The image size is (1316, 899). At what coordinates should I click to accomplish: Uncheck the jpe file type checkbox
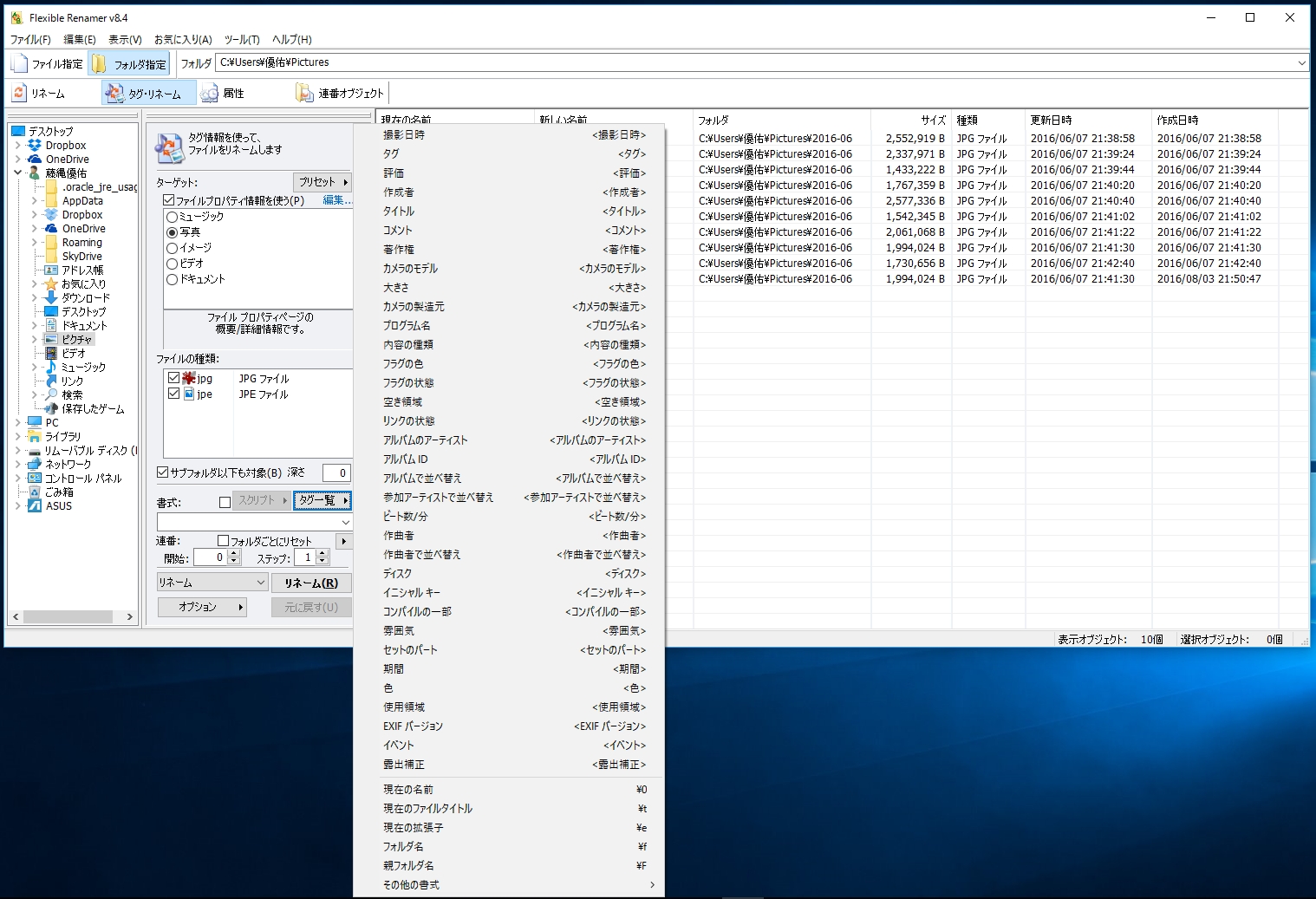tap(173, 394)
